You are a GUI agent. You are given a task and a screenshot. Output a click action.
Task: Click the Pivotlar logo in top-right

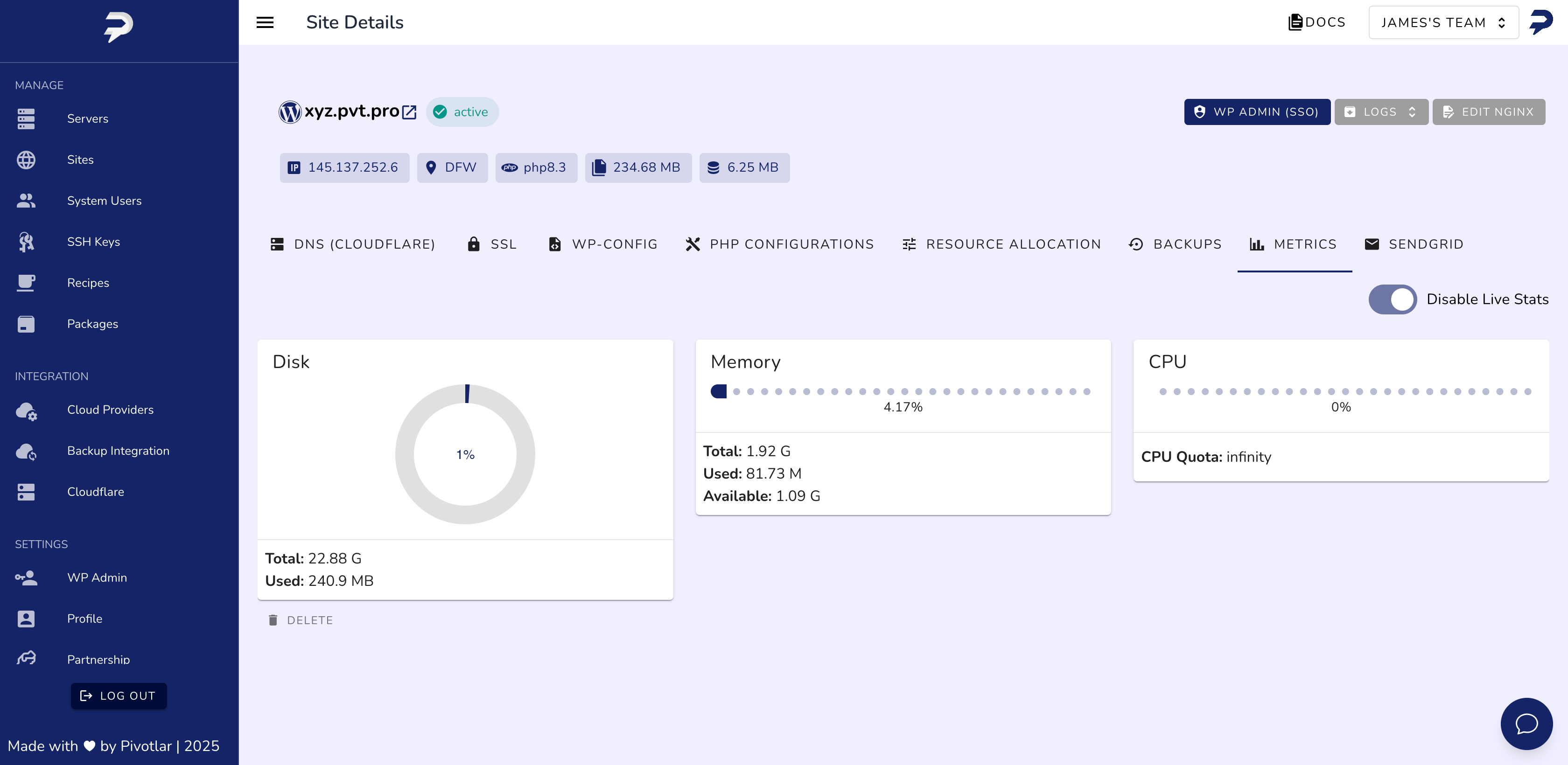tap(1540, 22)
